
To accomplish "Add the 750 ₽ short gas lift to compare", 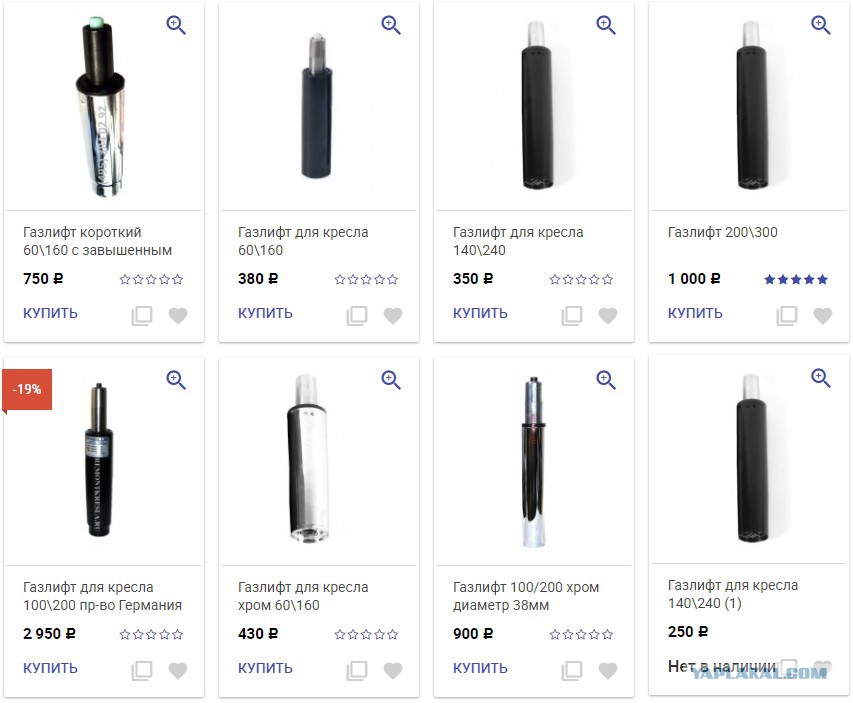I will click(x=142, y=316).
